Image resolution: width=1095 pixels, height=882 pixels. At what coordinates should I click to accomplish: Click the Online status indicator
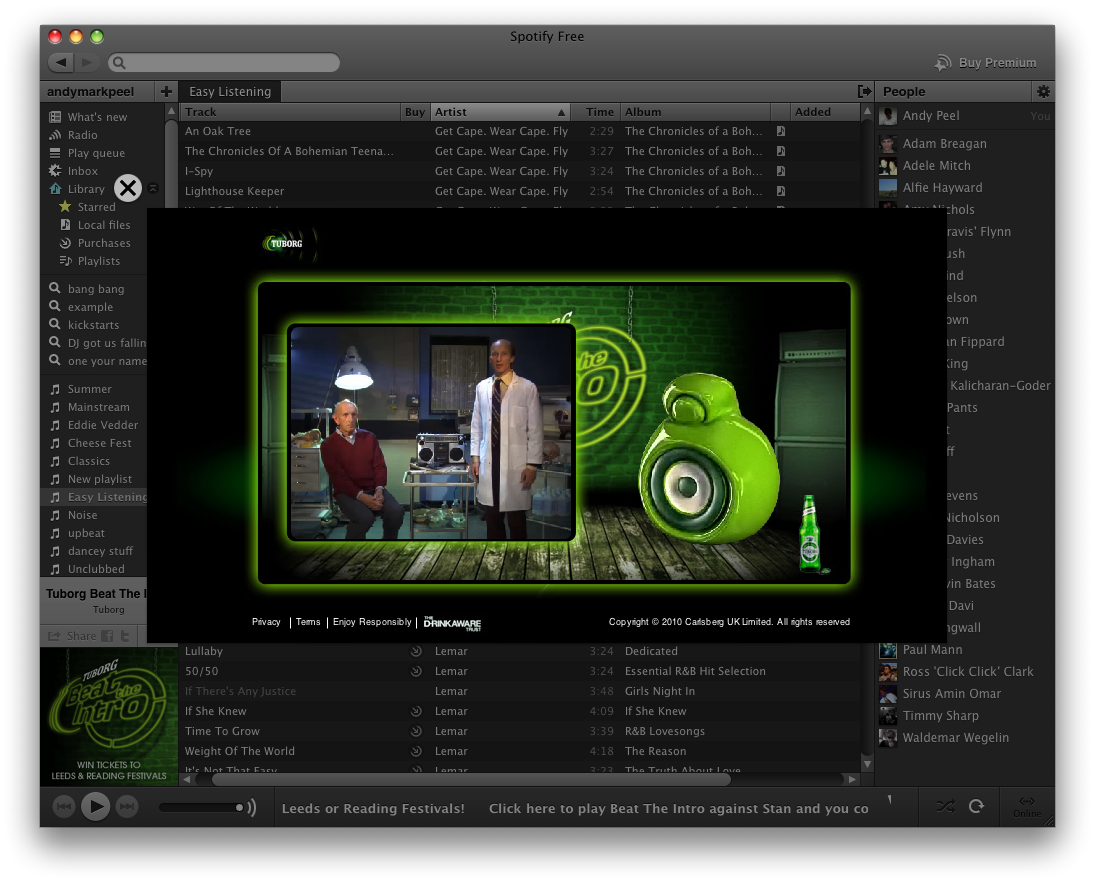point(1027,807)
